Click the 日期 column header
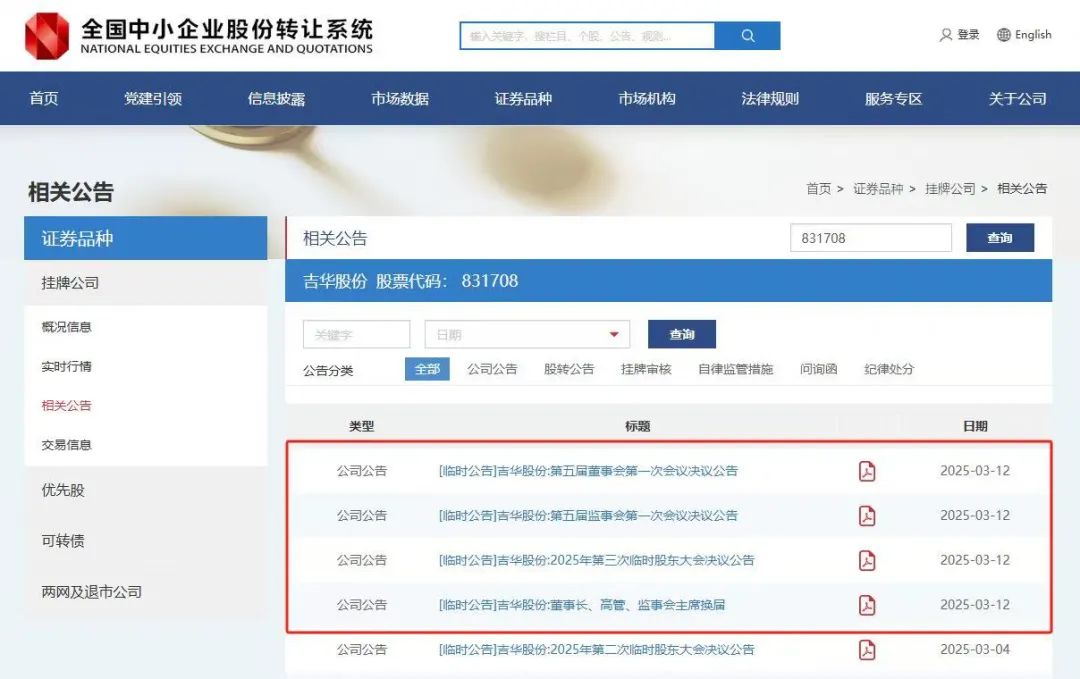 coord(975,426)
